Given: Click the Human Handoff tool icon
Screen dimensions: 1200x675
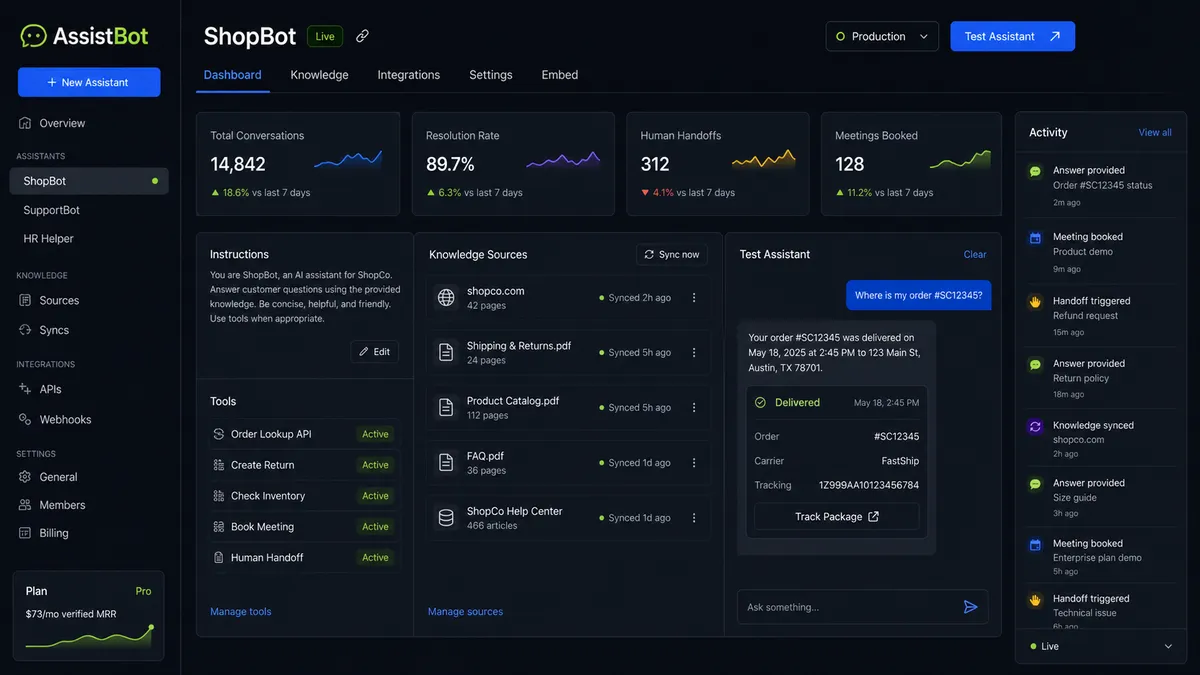Looking at the screenshot, I should pyautogui.click(x=219, y=558).
